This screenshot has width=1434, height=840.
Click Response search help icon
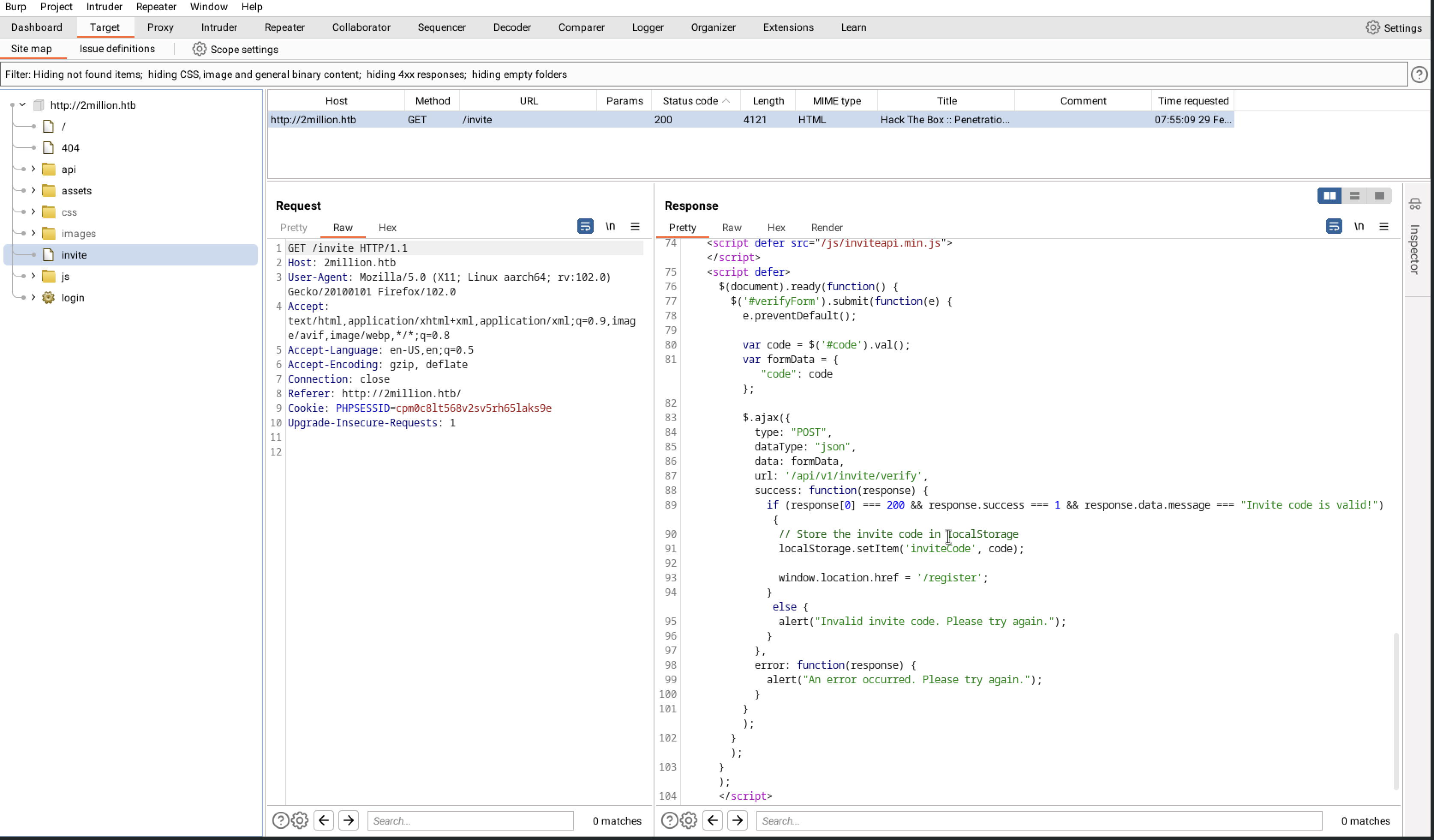(x=670, y=821)
